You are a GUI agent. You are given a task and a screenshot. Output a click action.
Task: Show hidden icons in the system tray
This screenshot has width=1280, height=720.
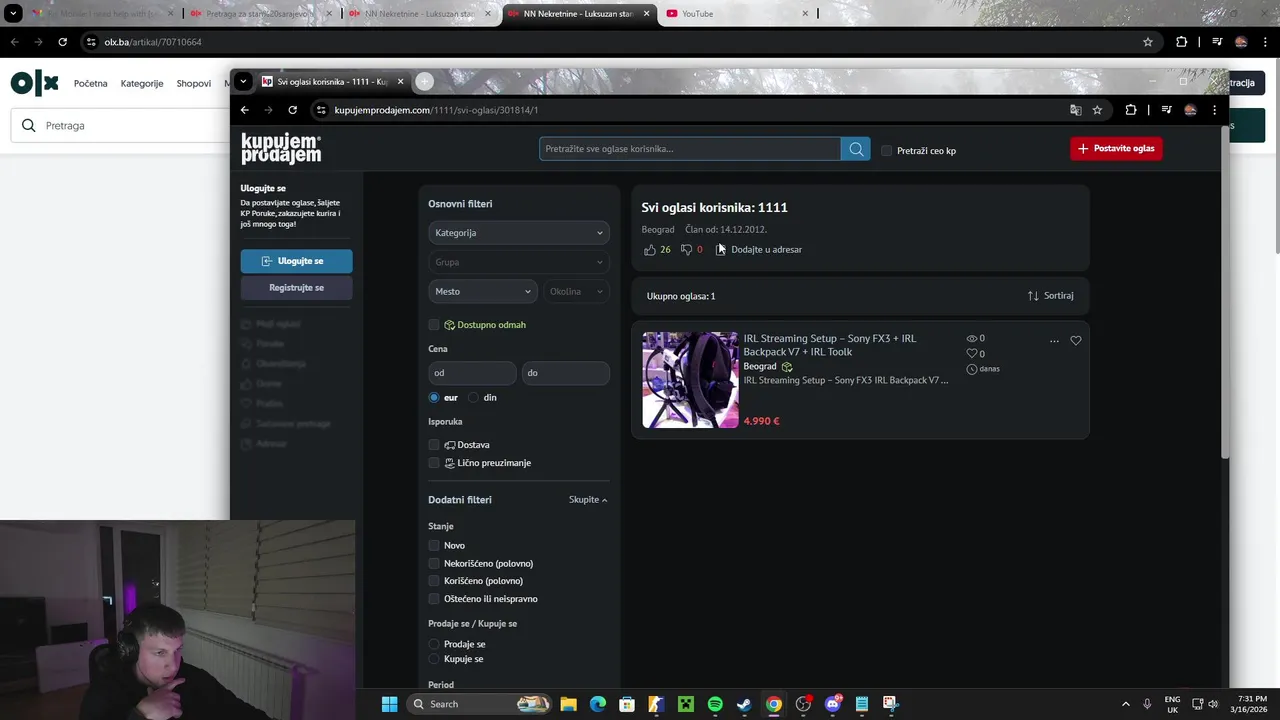(x=1125, y=704)
